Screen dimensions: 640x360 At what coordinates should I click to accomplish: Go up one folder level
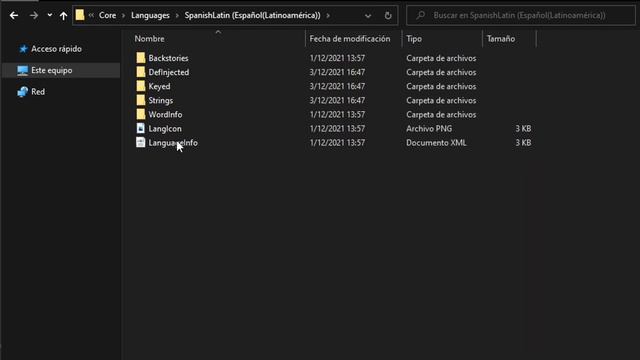63,16
